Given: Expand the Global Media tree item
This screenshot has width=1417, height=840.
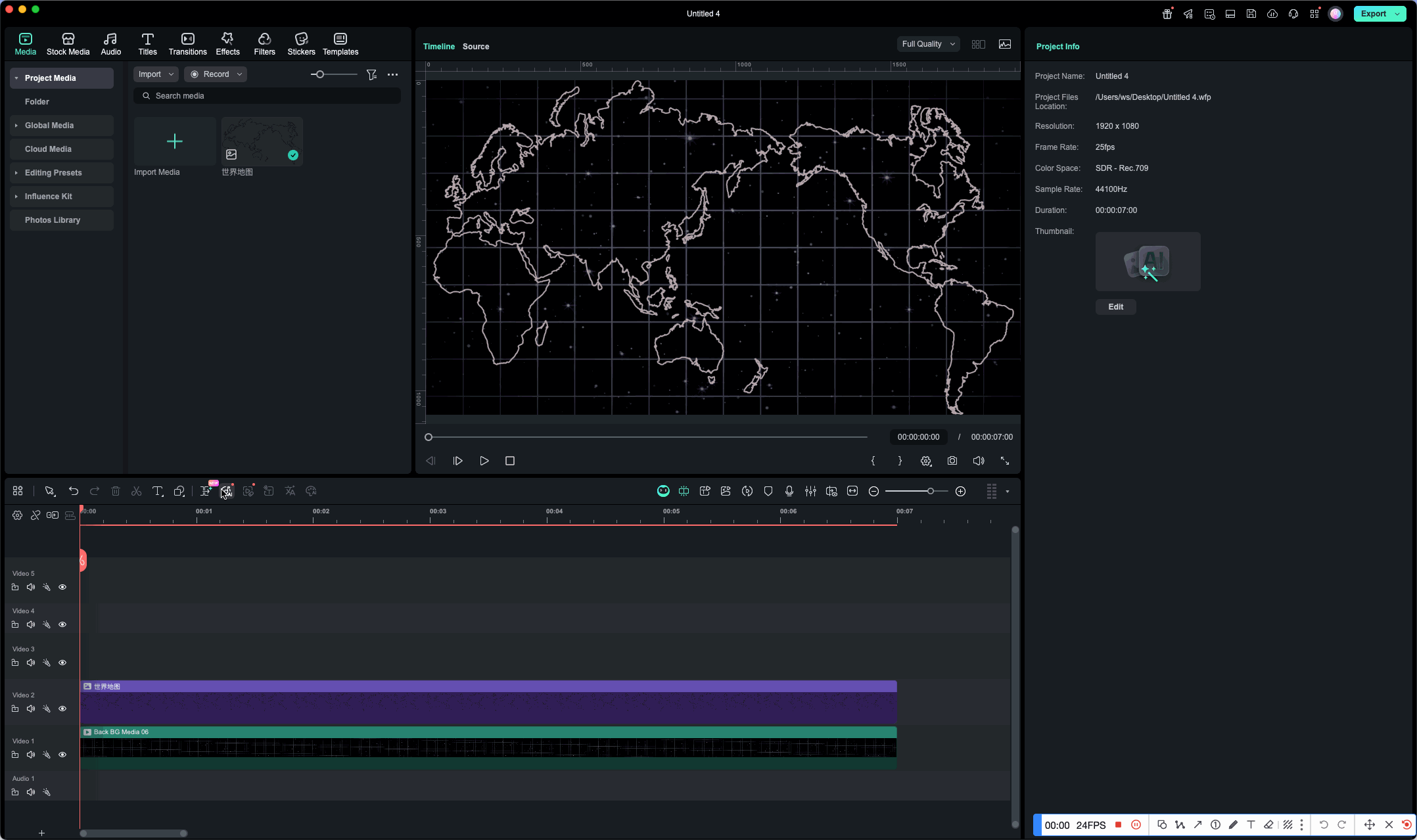Looking at the screenshot, I should (x=16, y=126).
